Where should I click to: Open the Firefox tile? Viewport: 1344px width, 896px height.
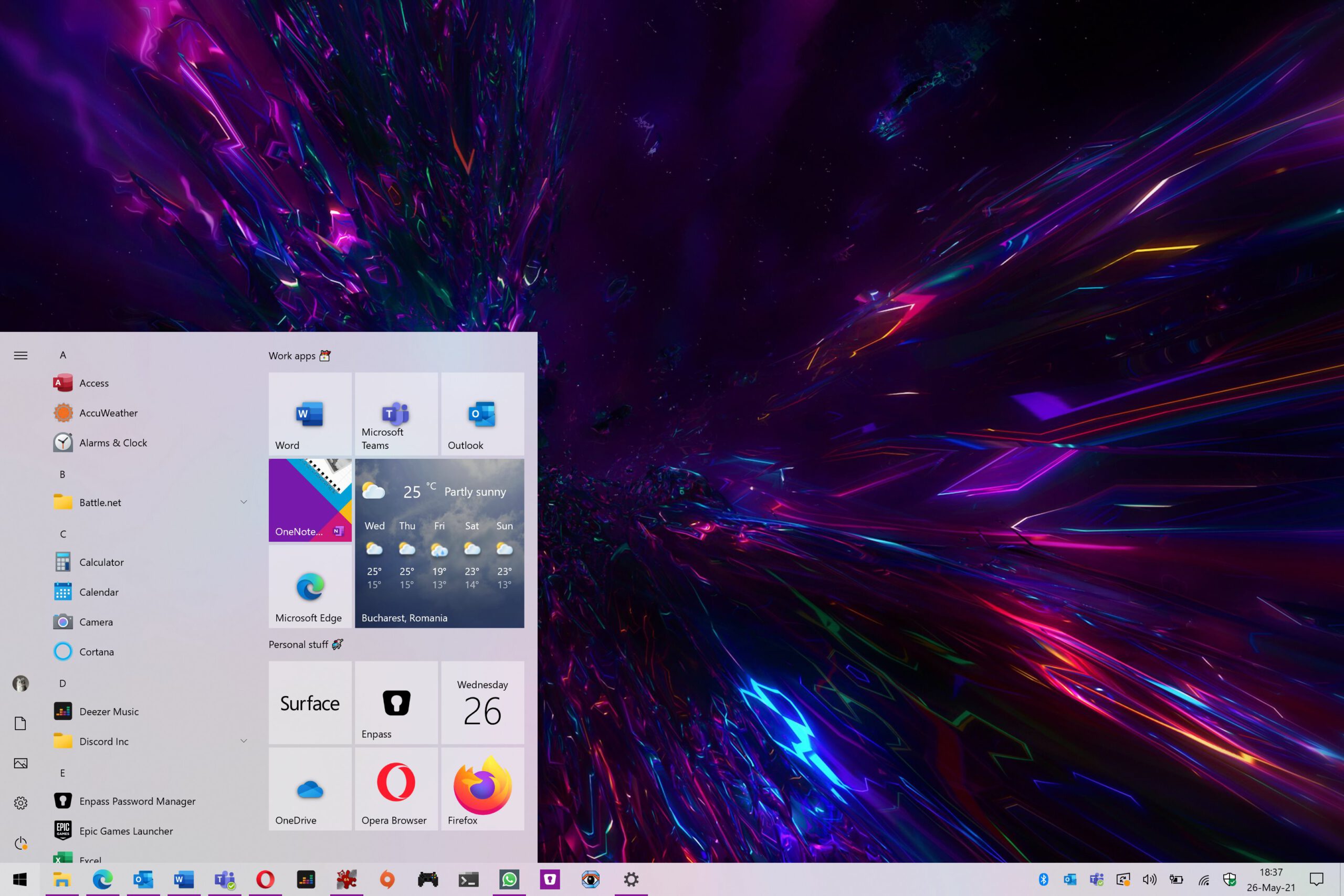pyautogui.click(x=482, y=788)
